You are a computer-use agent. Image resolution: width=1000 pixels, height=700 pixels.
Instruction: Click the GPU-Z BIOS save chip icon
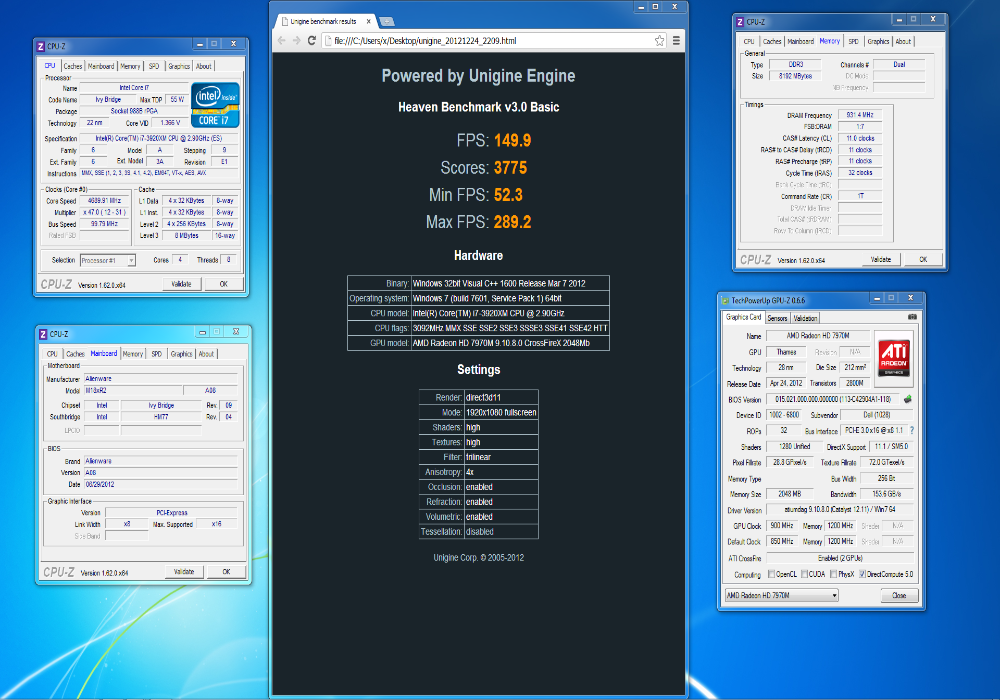[908, 399]
